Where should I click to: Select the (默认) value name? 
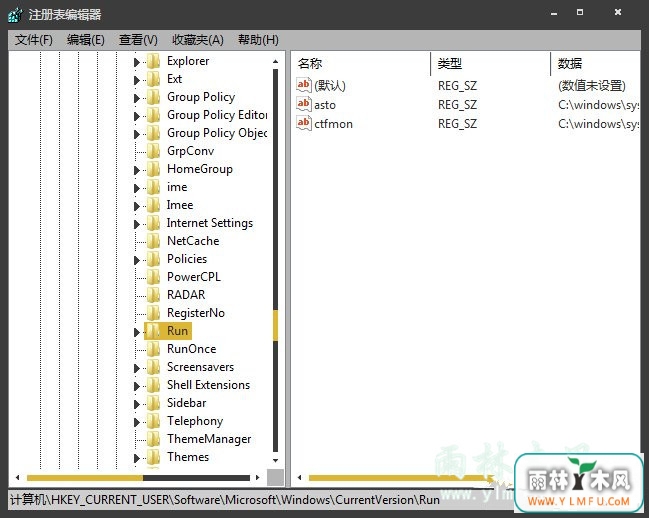pos(329,86)
